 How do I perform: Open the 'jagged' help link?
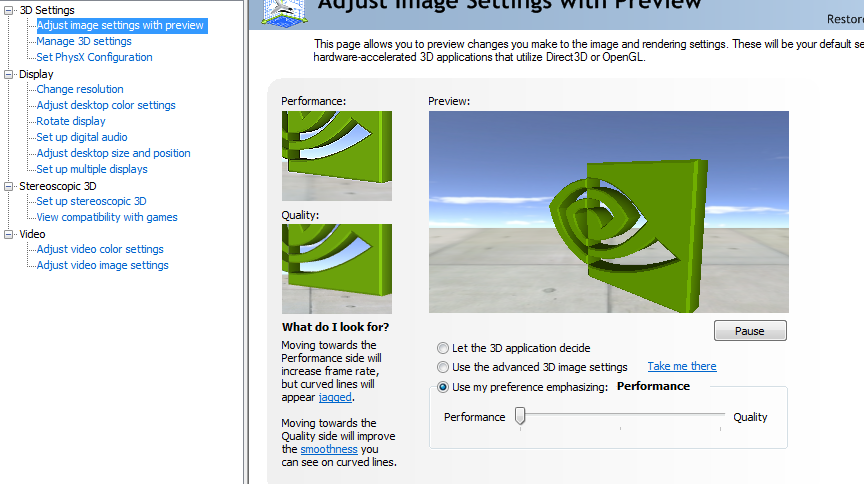[x=335, y=397]
